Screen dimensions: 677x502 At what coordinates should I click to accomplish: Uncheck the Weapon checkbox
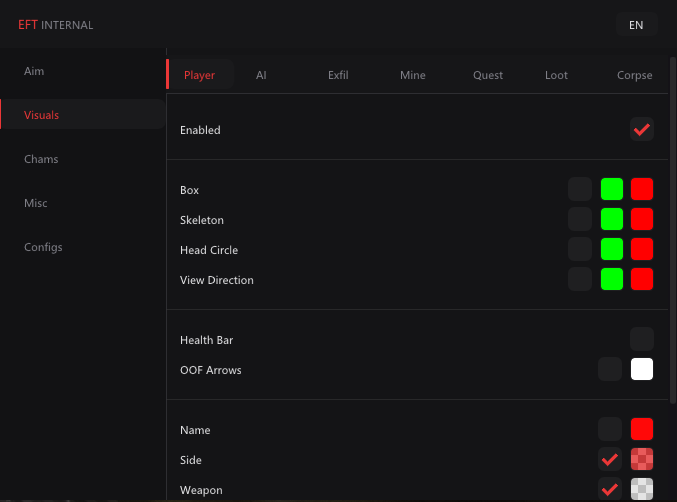pos(610,489)
